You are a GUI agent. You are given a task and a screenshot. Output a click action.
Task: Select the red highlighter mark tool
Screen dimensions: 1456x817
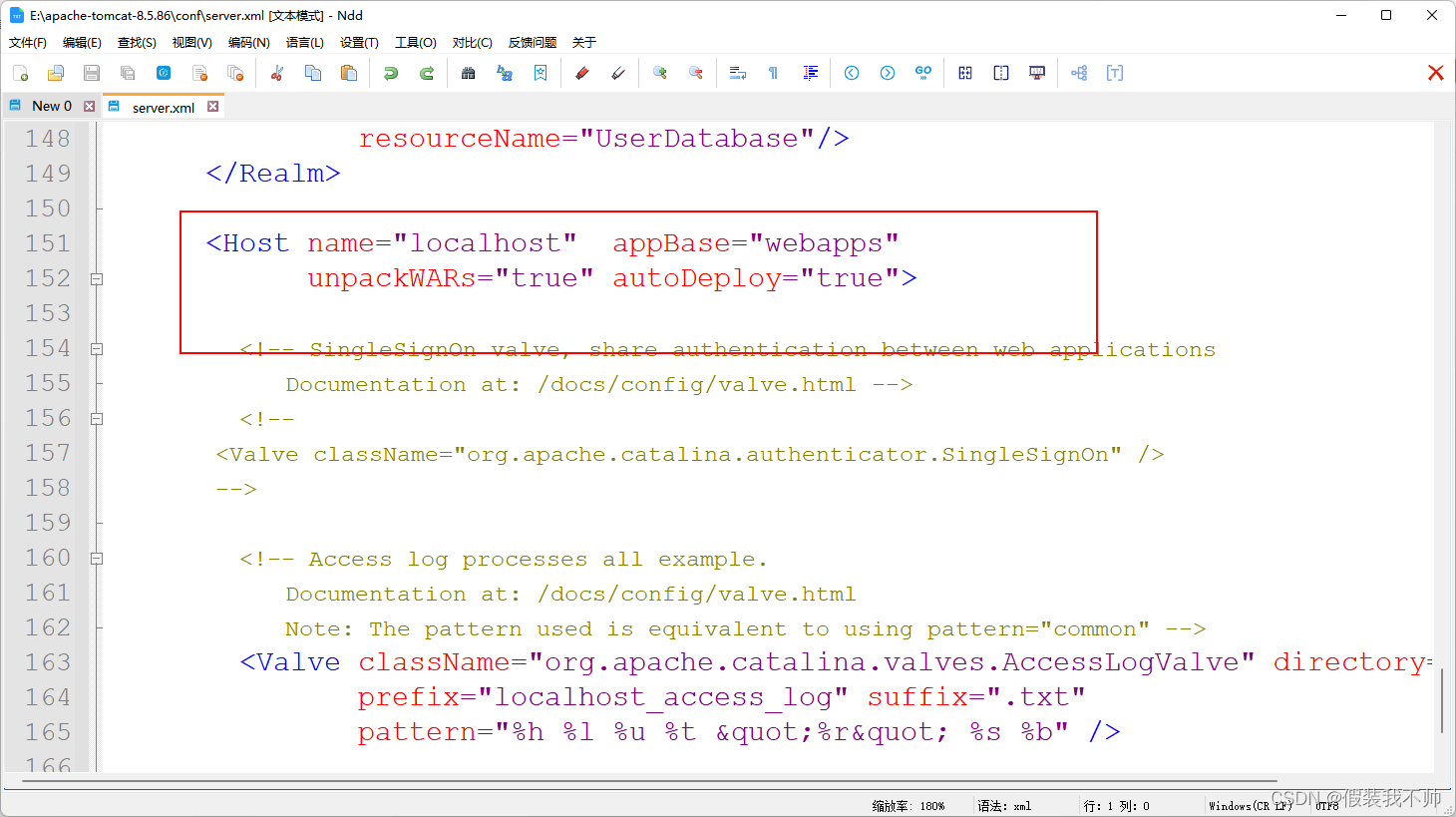coord(582,73)
